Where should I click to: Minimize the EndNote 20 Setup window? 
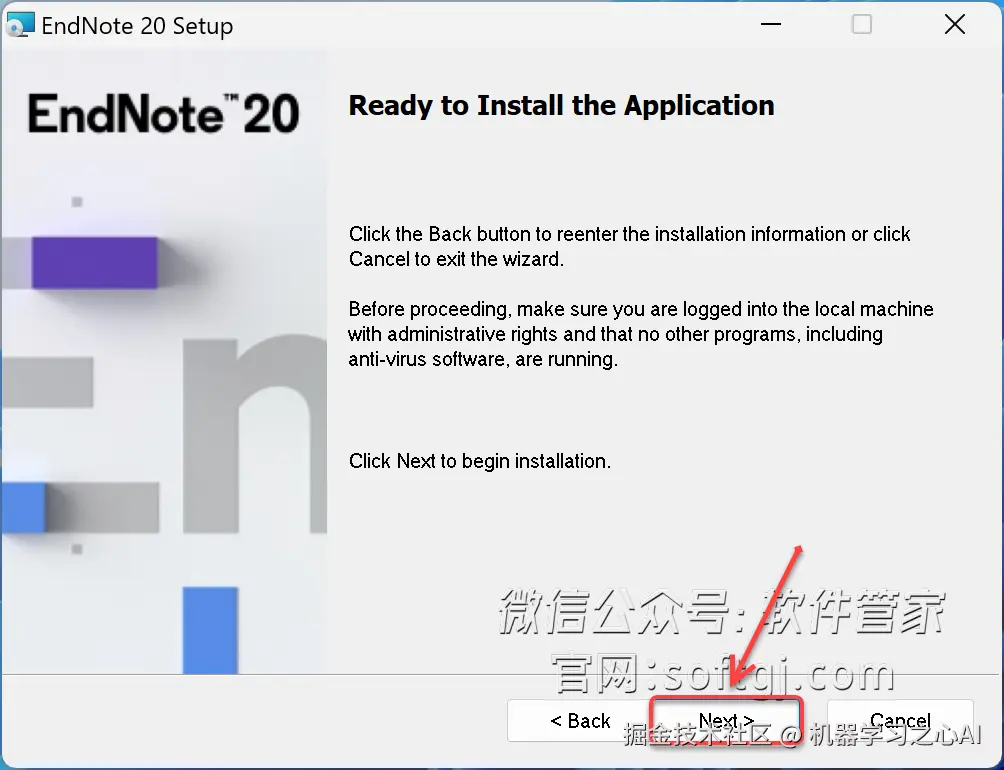(771, 24)
